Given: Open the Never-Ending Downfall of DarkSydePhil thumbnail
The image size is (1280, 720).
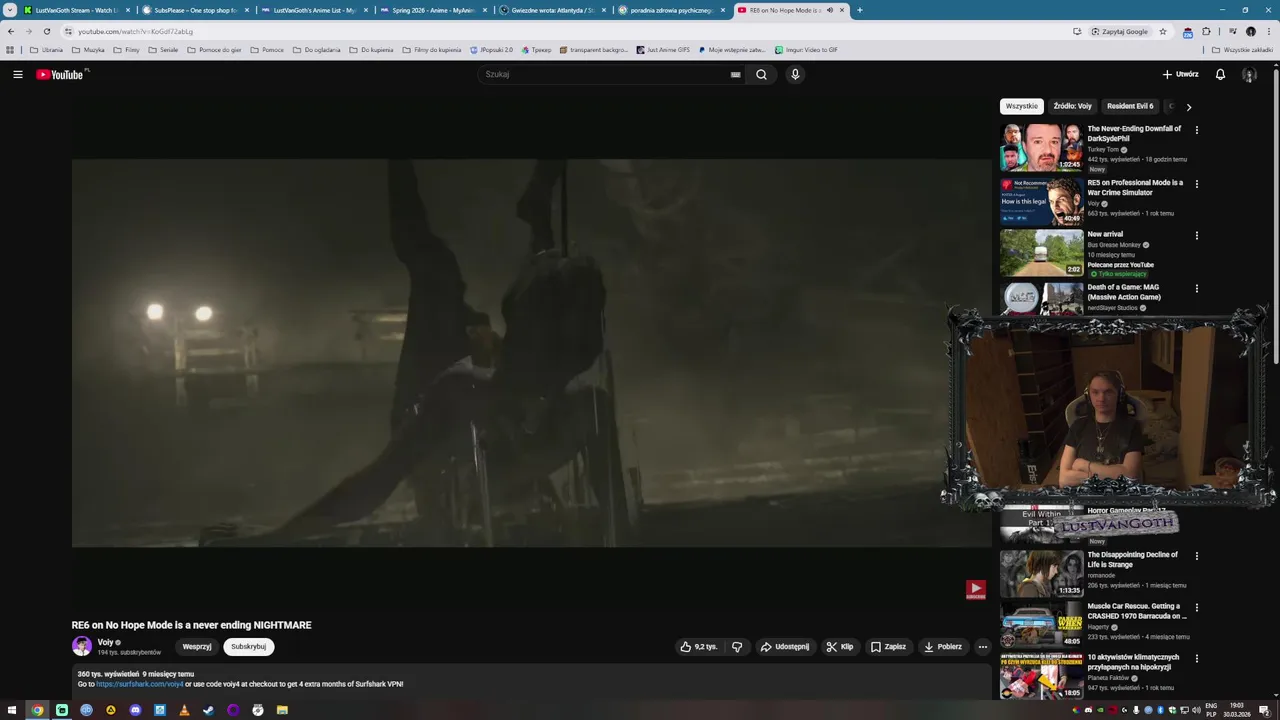Looking at the screenshot, I should coord(1041,147).
